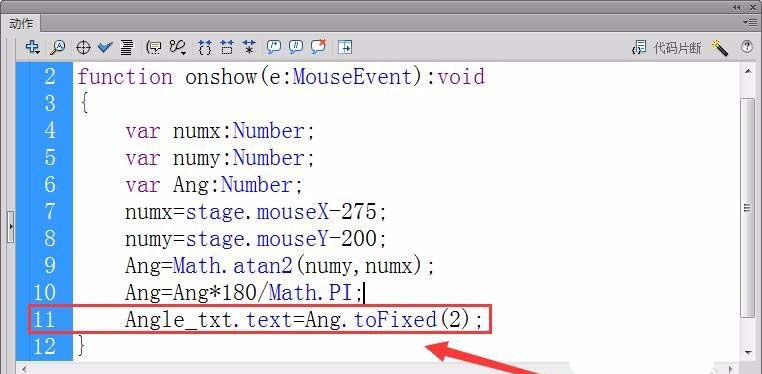Click the vertical scrollbar up arrow
Viewport: 762px width, 374px height.
coord(747,72)
